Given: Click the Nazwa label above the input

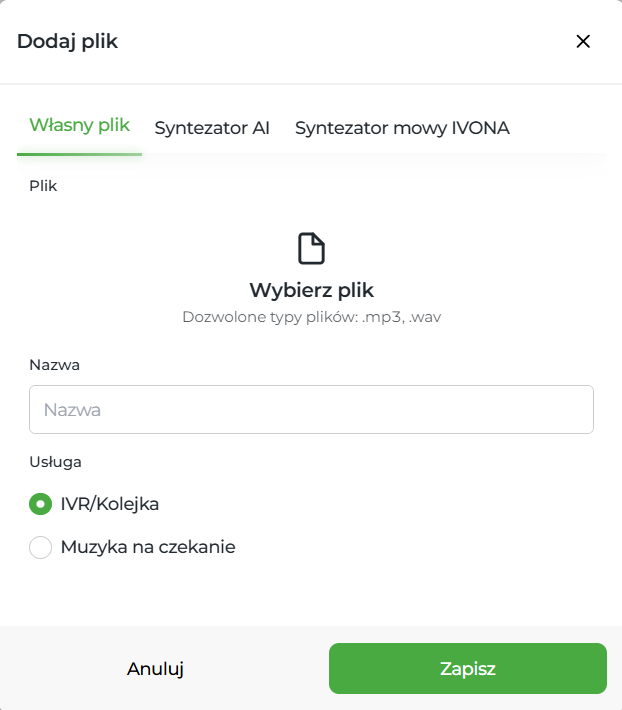Looking at the screenshot, I should click(x=54, y=365).
